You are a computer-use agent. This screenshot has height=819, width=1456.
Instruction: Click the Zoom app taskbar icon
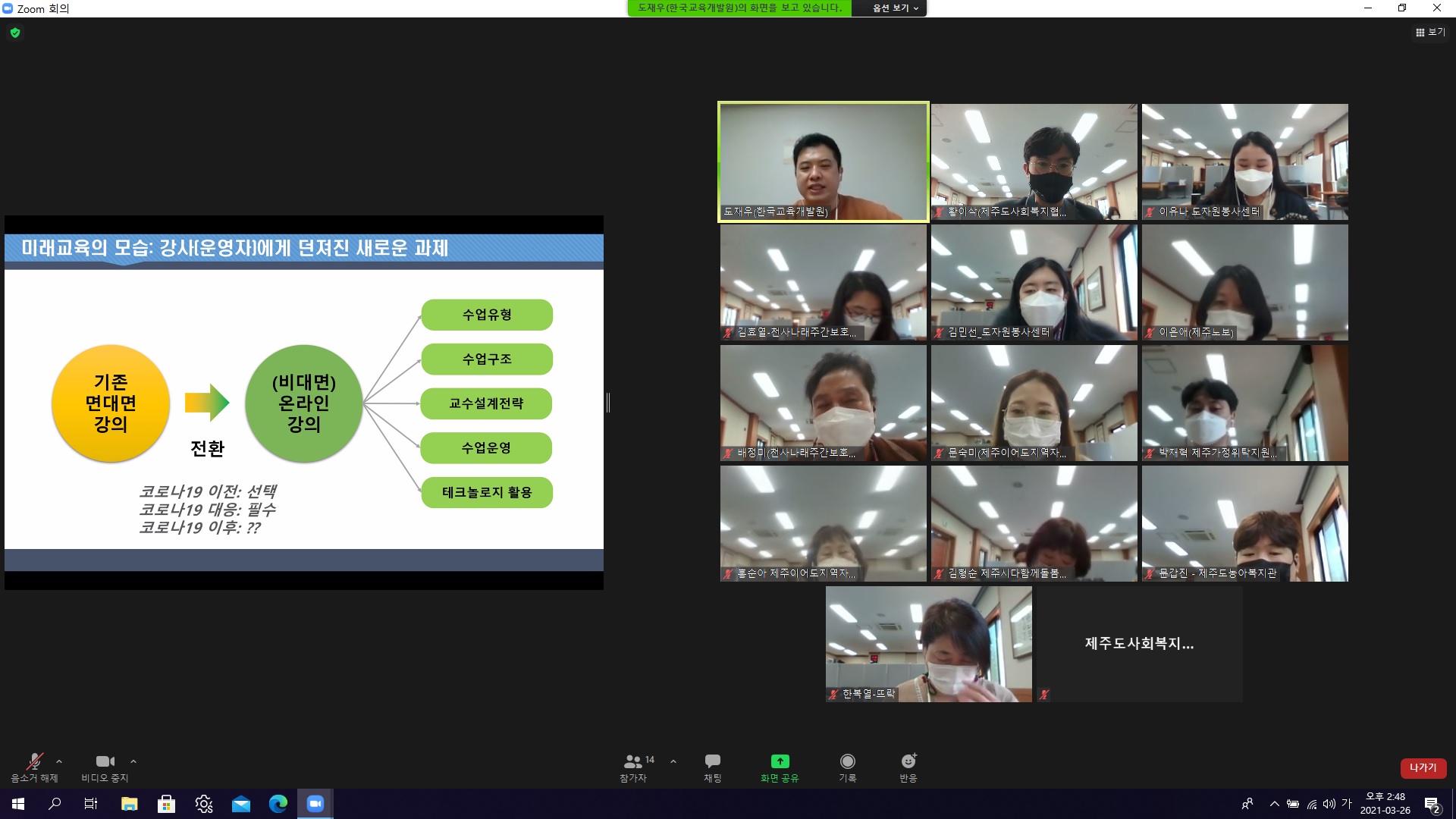coord(315,804)
